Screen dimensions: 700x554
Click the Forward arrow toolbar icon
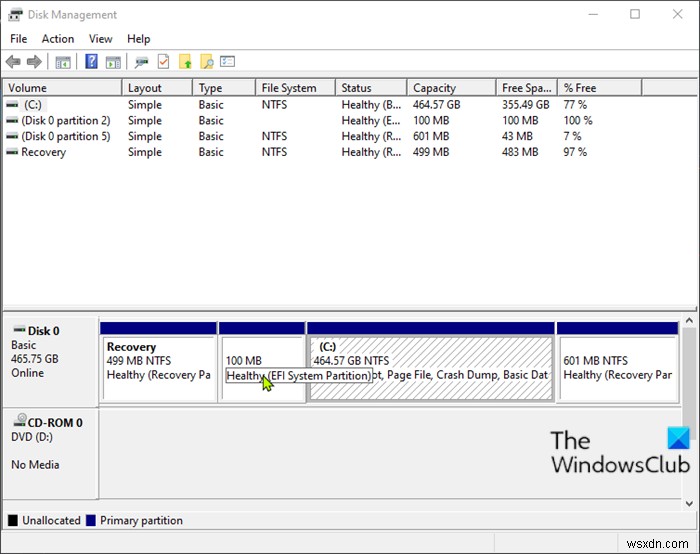34,62
